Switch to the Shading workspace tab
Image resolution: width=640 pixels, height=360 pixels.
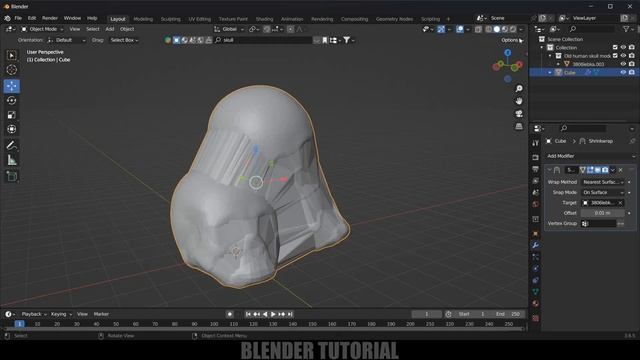264,19
